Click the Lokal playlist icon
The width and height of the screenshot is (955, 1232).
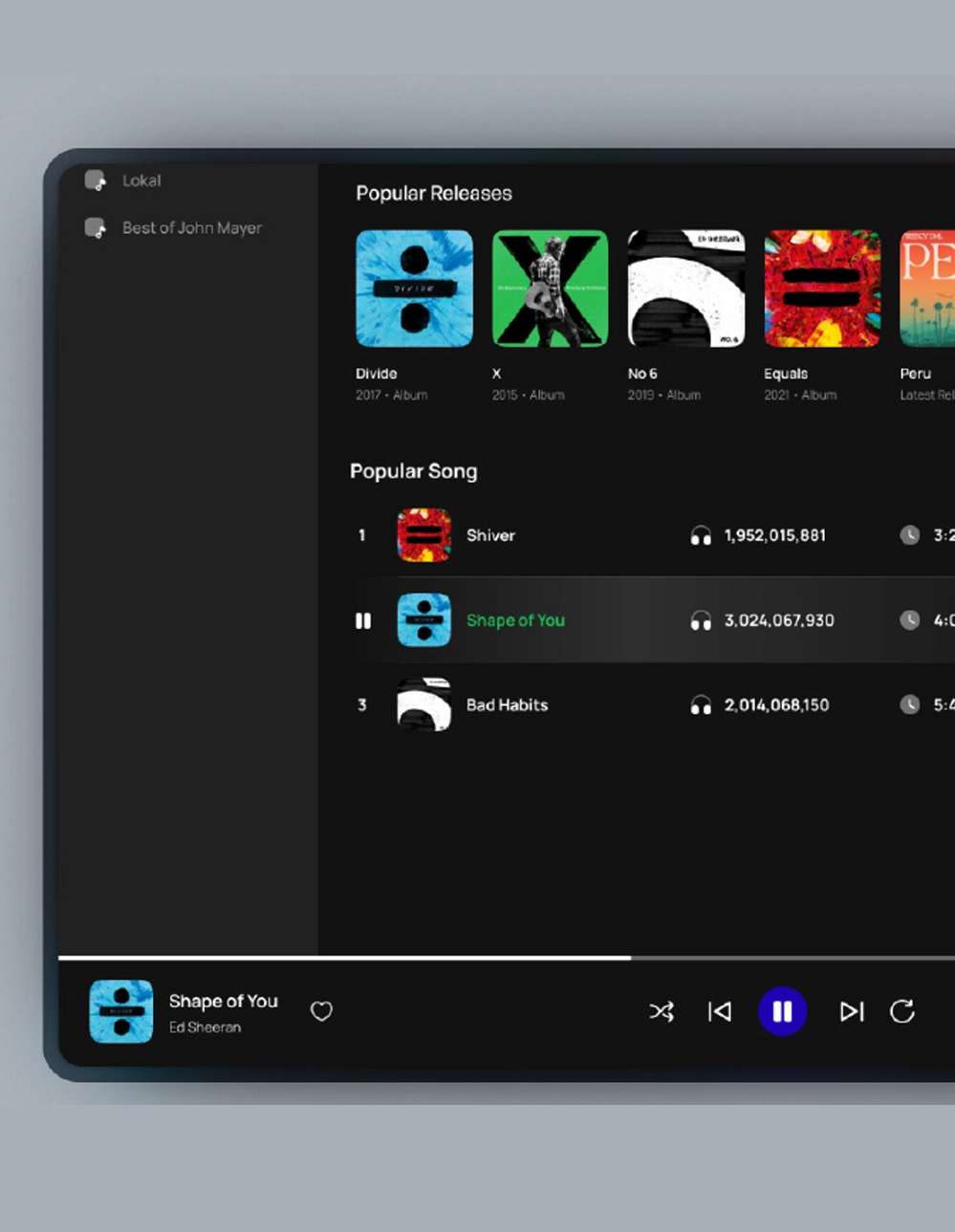coord(95,181)
